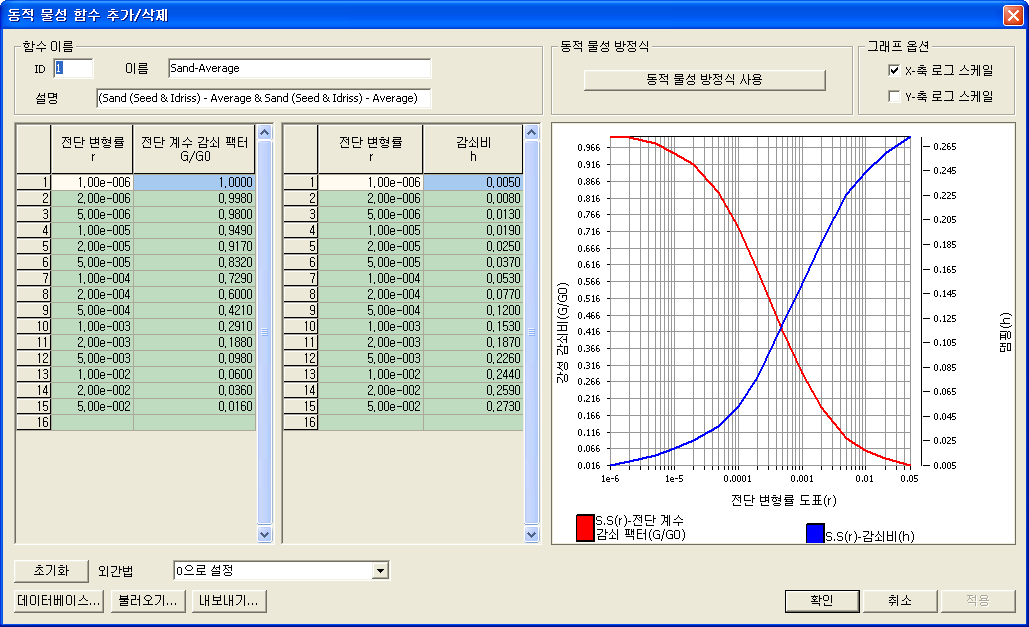Click the 설명 description text field
This screenshot has height=627, width=1029.
[263, 98]
